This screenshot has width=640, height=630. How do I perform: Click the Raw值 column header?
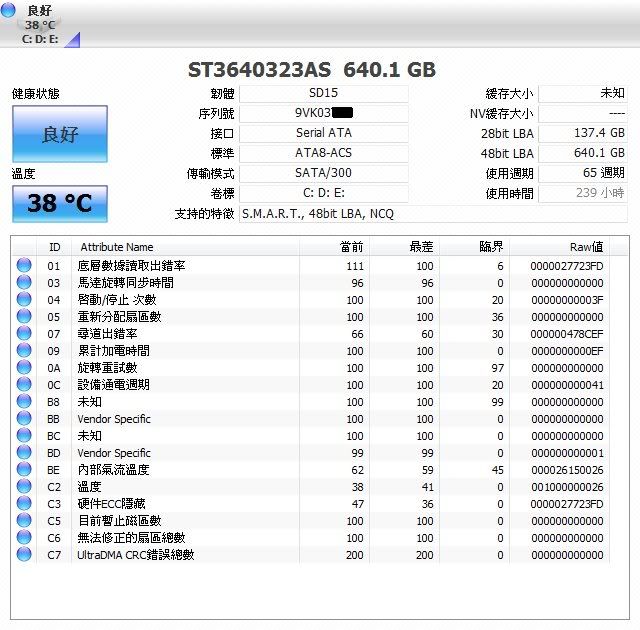coord(559,247)
